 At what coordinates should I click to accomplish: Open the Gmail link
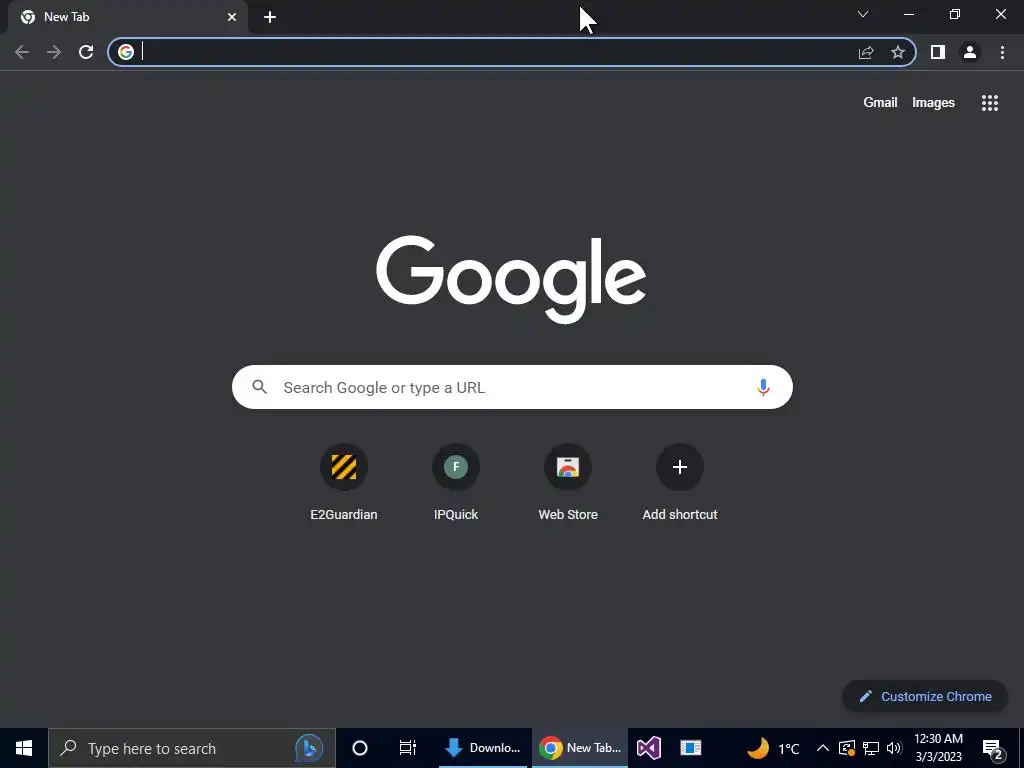click(x=880, y=103)
